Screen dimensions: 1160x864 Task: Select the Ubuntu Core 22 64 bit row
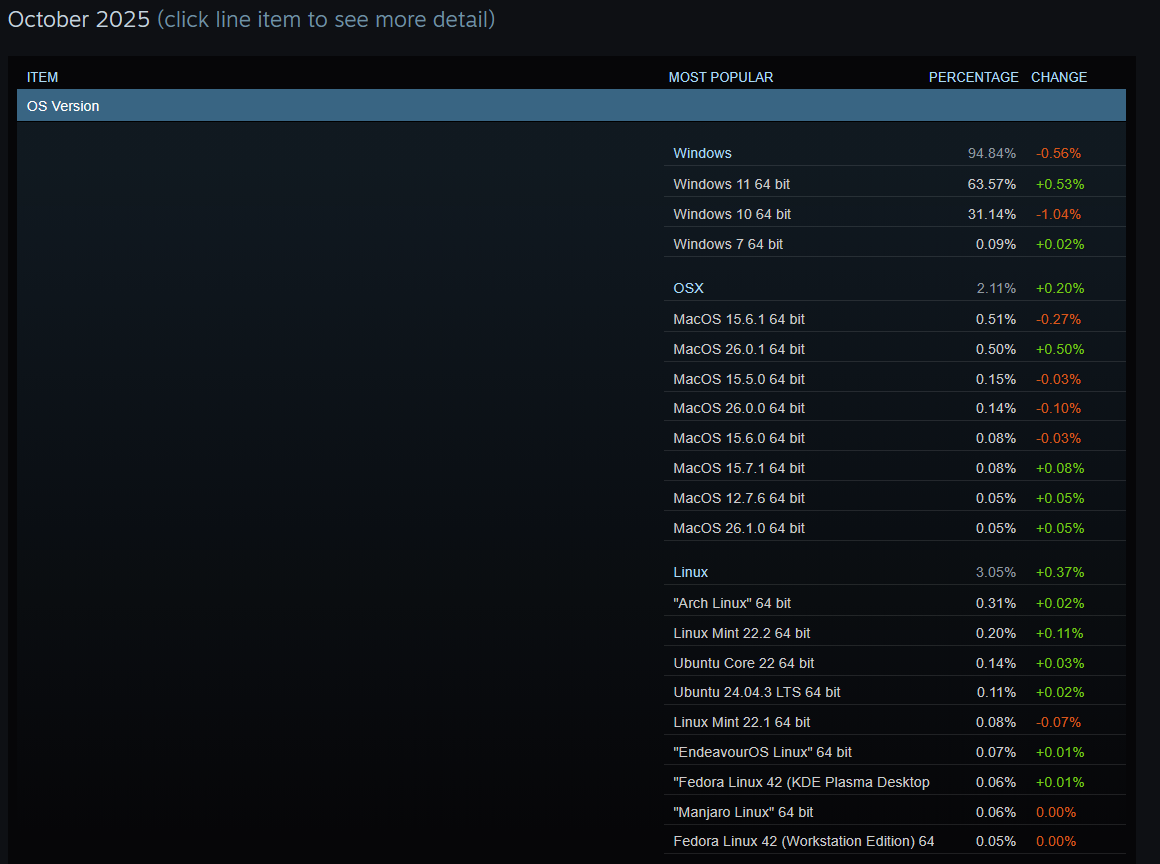(x=895, y=663)
